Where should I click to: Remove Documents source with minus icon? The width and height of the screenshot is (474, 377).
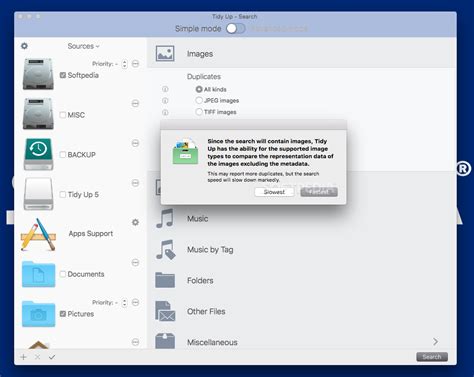[x=135, y=263]
